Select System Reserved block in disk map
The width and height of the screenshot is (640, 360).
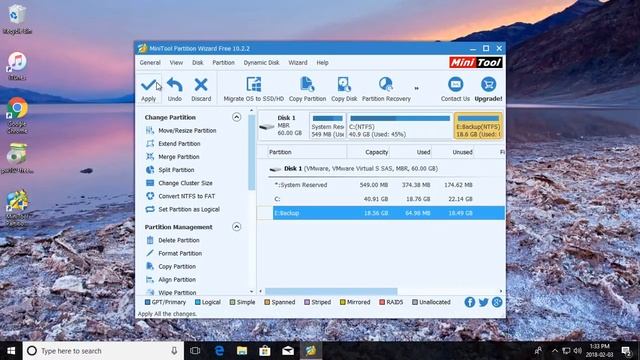pos(327,126)
